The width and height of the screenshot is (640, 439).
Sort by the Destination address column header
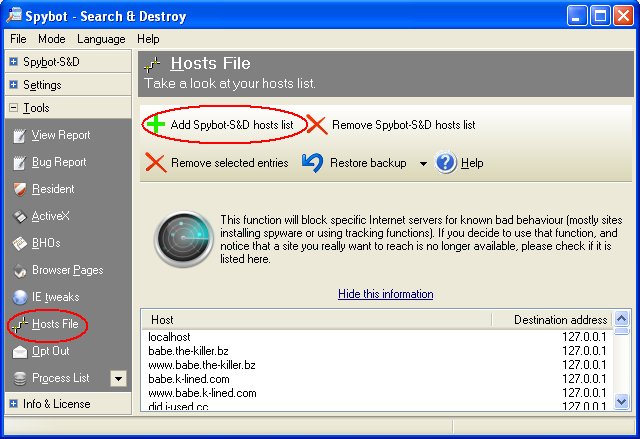[x=552, y=319]
